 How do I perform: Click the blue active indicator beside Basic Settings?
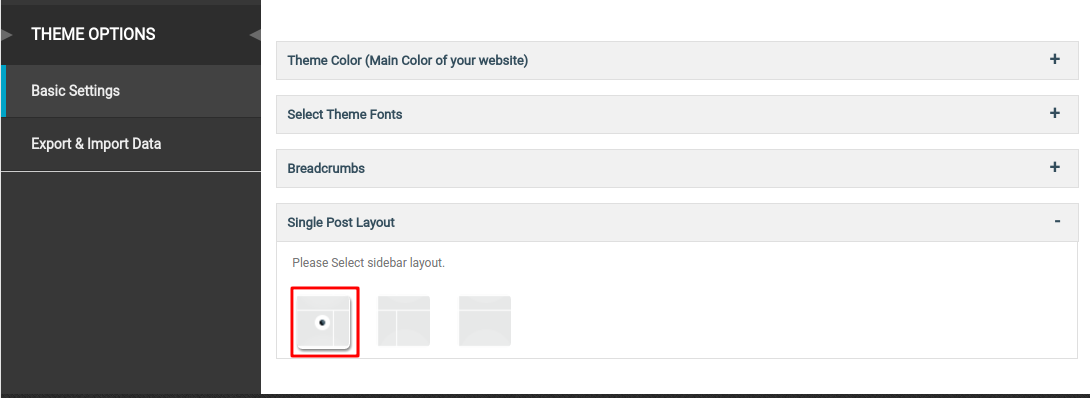(x=3, y=91)
